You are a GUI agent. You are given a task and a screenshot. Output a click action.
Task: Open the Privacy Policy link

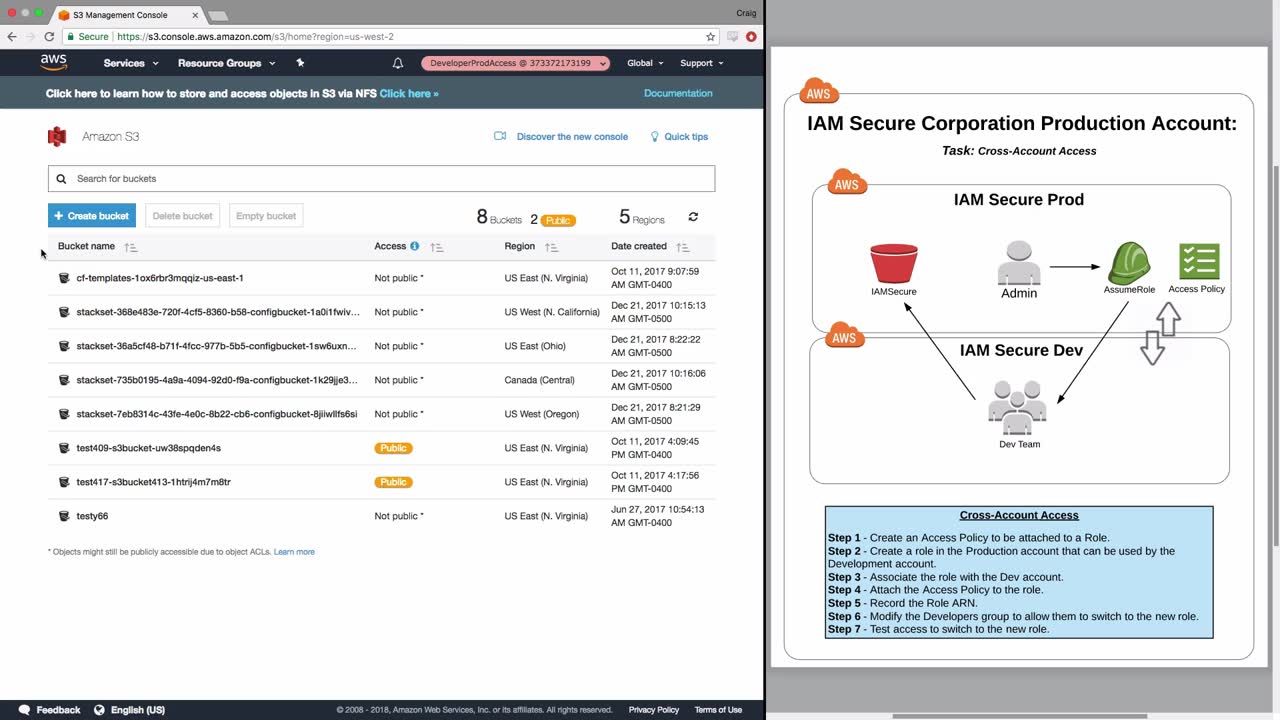tap(654, 710)
